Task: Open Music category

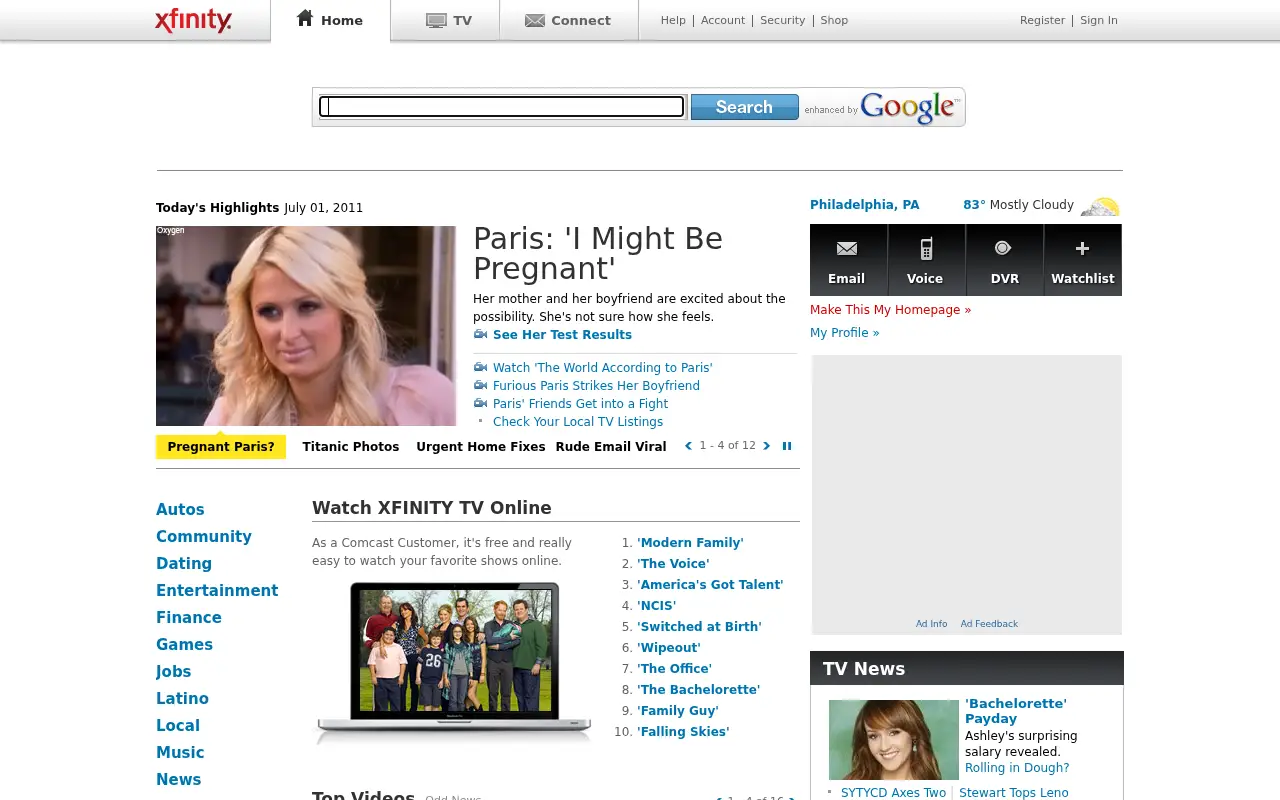Action: [180, 753]
